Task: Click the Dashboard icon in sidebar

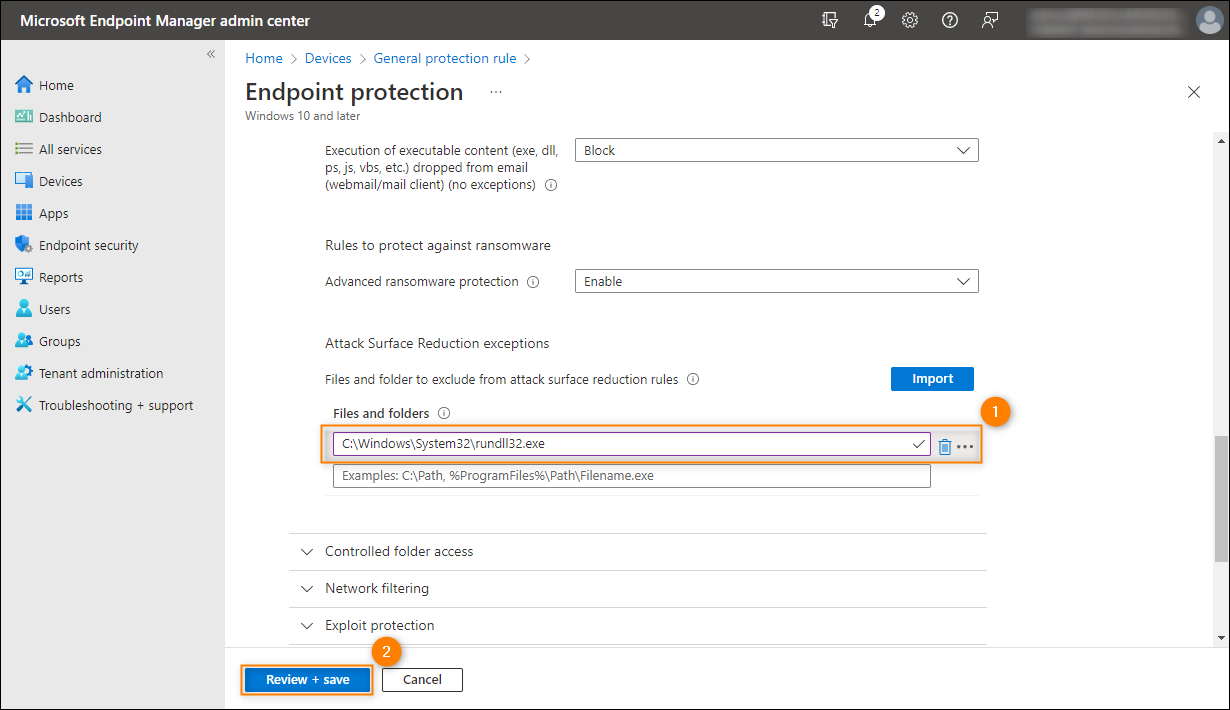Action: tap(24, 117)
